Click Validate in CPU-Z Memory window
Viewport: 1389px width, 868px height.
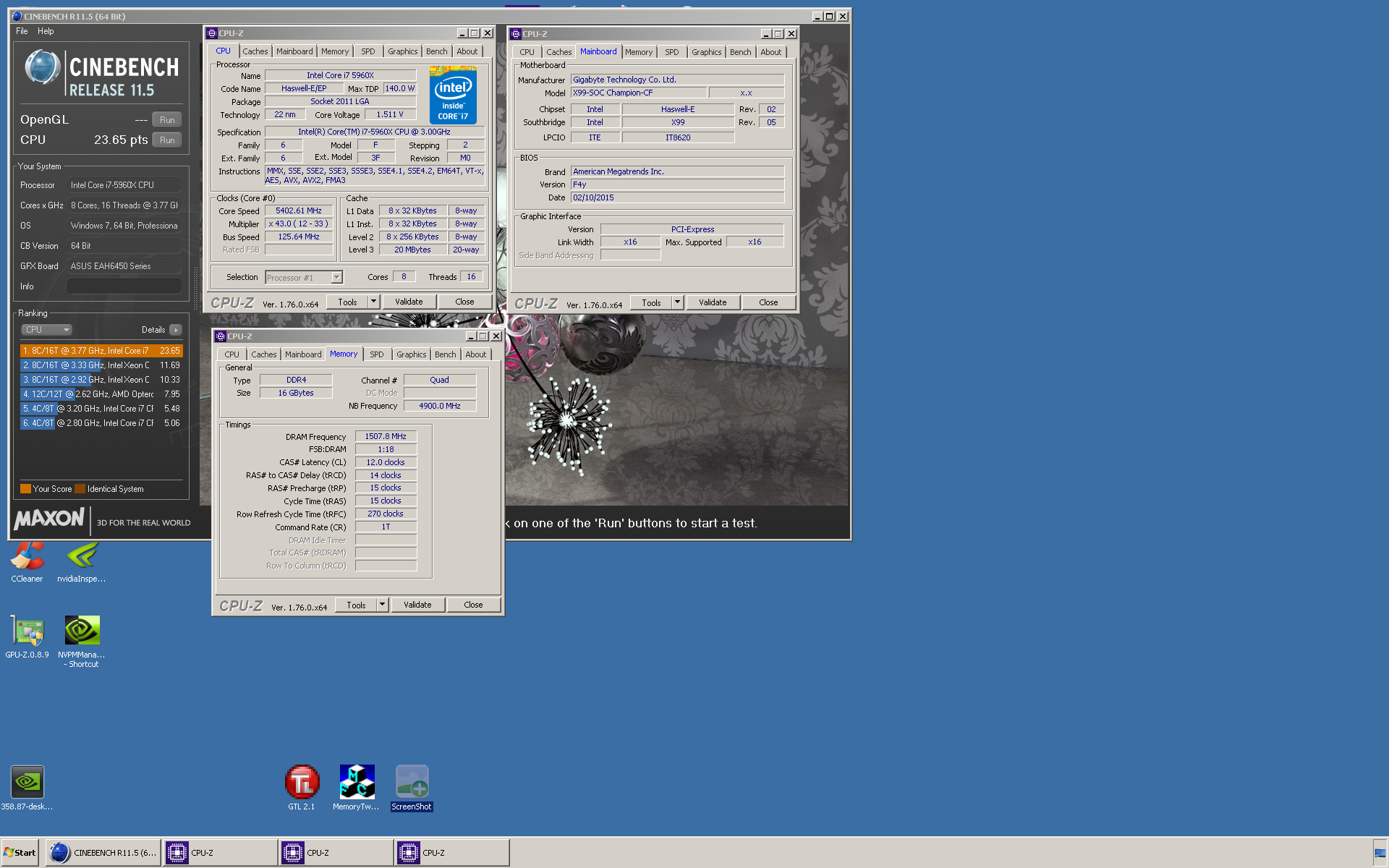pyautogui.click(x=417, y=605)
